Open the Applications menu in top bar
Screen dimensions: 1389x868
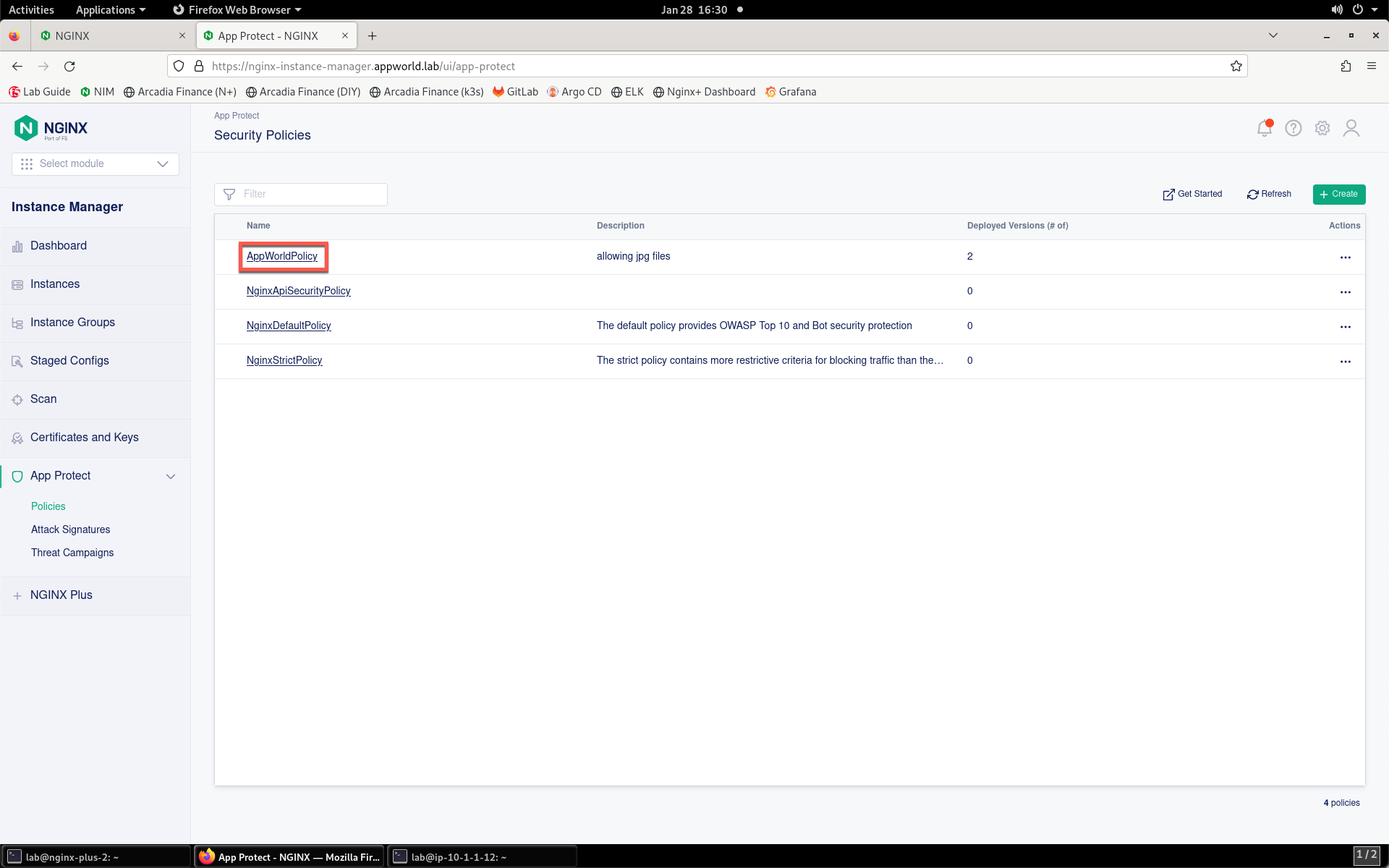tap(111, 9)
